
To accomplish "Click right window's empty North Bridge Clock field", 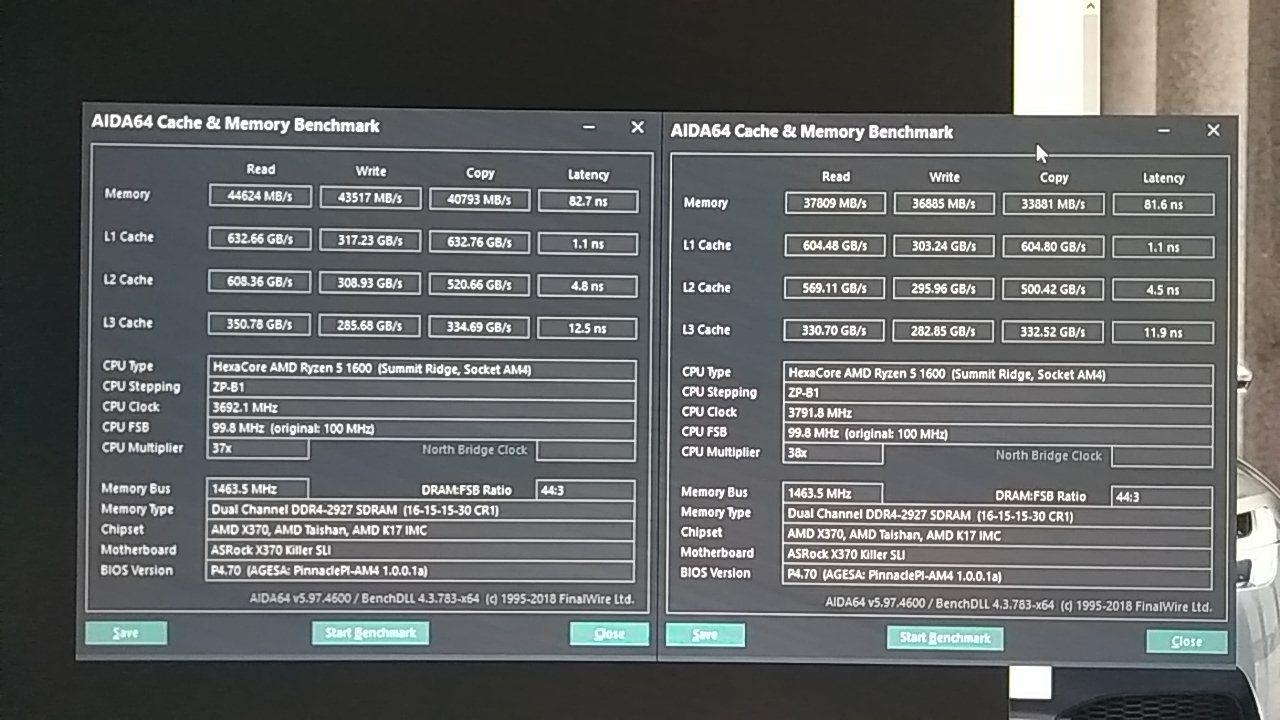I will click(1162, 457).
